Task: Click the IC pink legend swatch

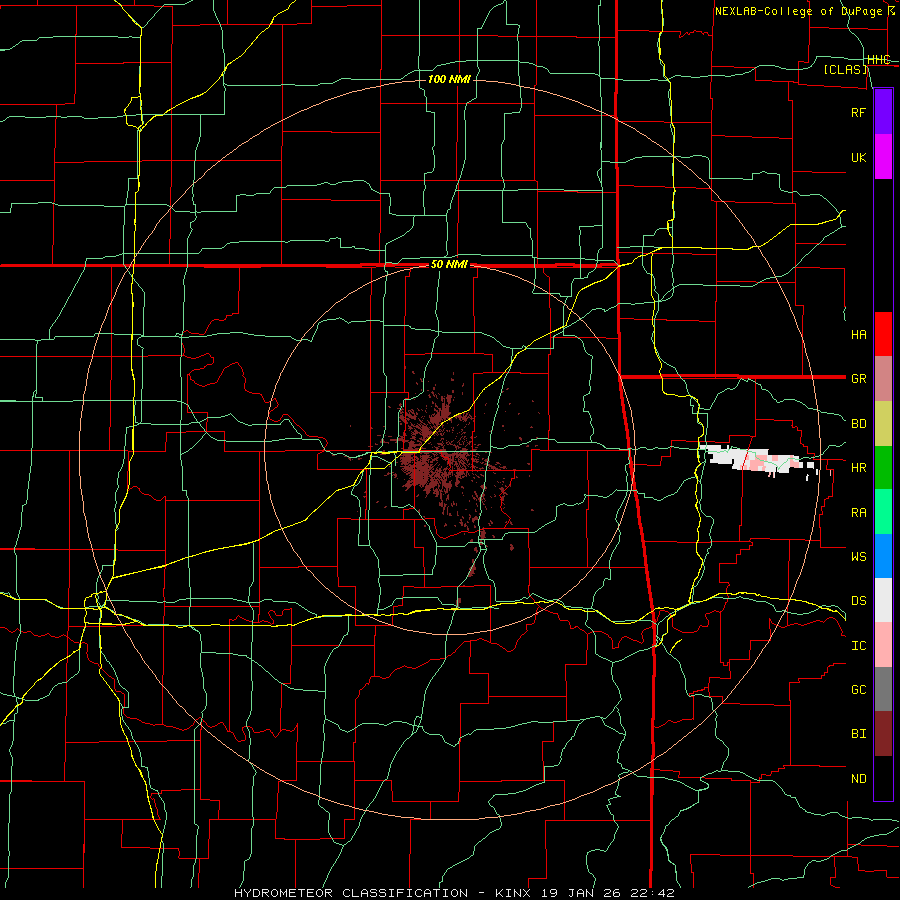Action: point(883,645)
